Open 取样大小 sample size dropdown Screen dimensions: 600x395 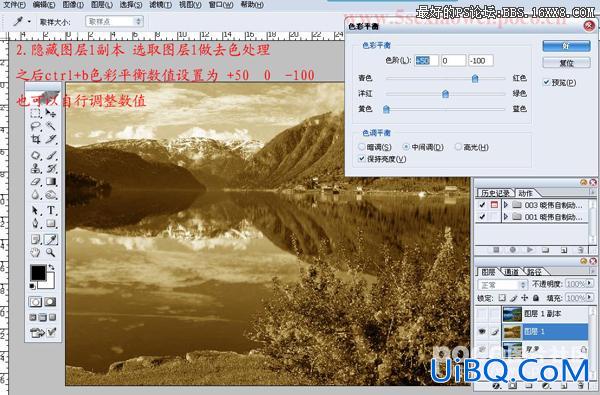pos(114,21)
